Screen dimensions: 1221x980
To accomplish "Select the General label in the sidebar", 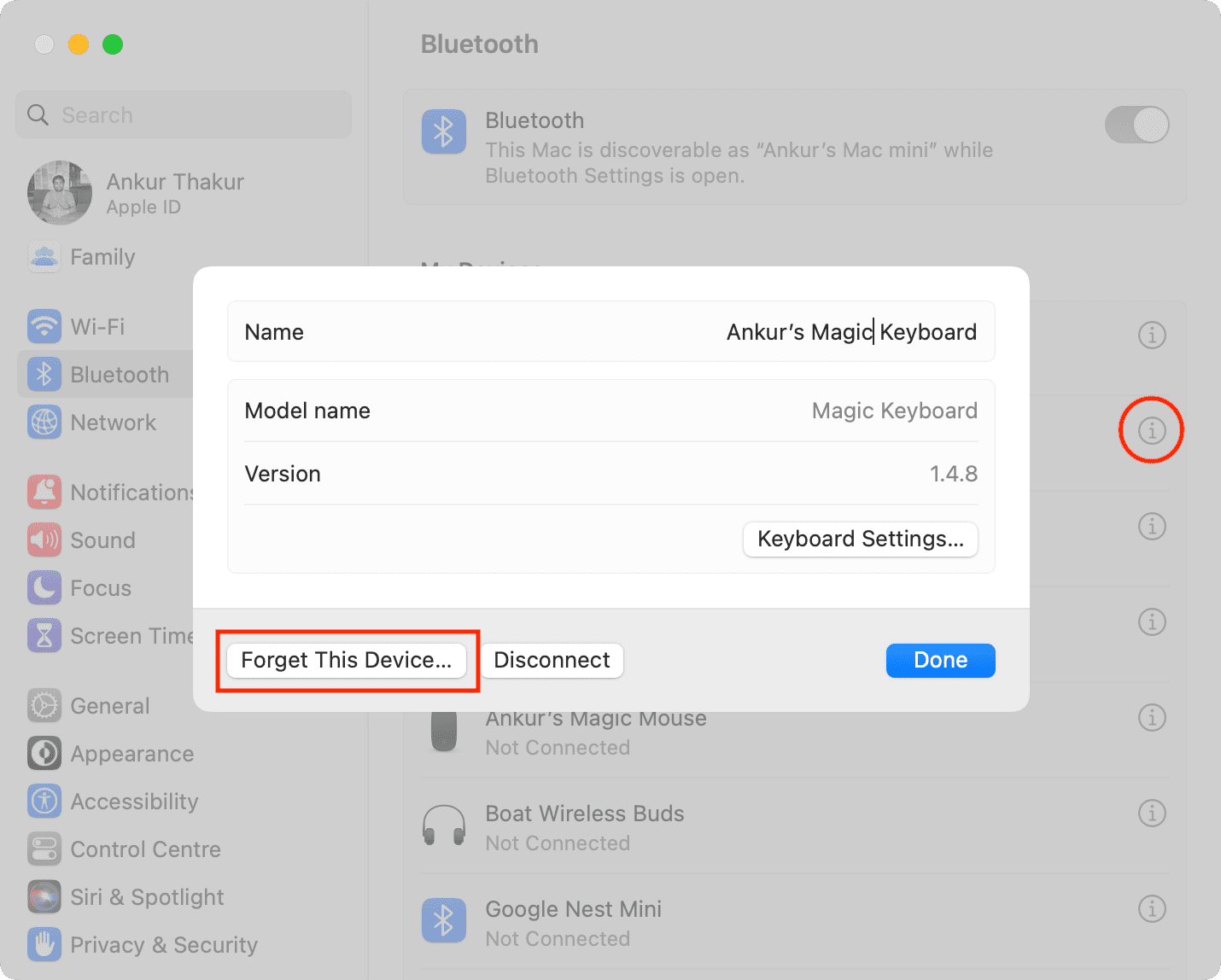I will pyautogui.click(x=110, y=705).
